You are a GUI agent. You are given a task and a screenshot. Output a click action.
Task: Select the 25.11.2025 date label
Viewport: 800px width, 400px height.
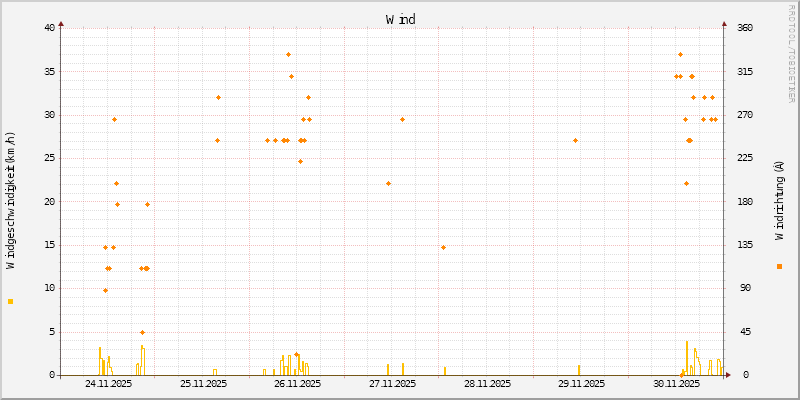pos(203,383)
